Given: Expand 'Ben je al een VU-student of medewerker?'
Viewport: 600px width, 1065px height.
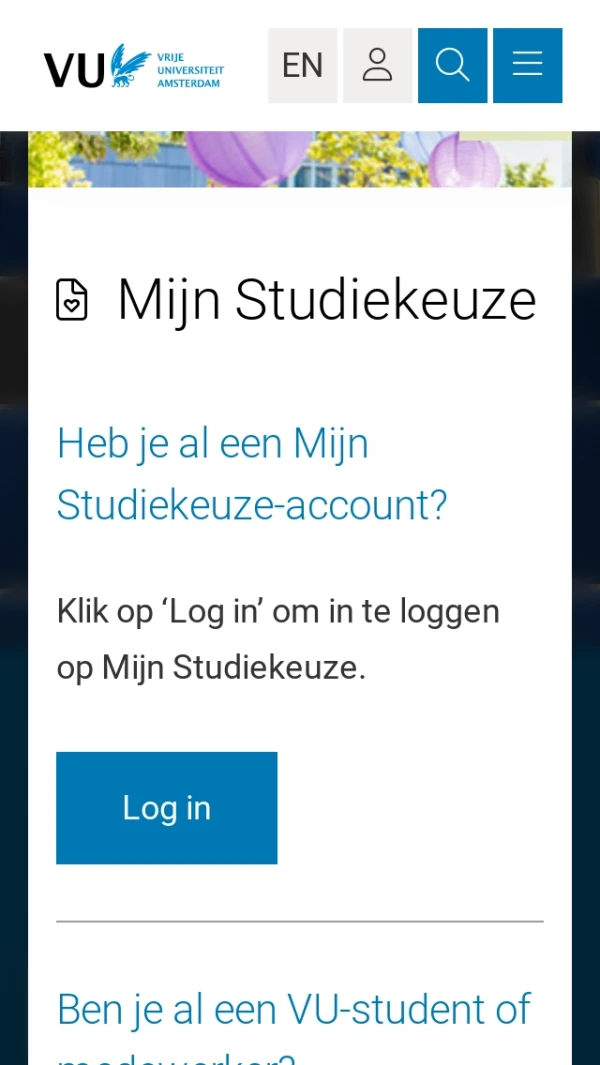Looking at the screenshot, I should pyautogui.click(x=294, y=1009).
